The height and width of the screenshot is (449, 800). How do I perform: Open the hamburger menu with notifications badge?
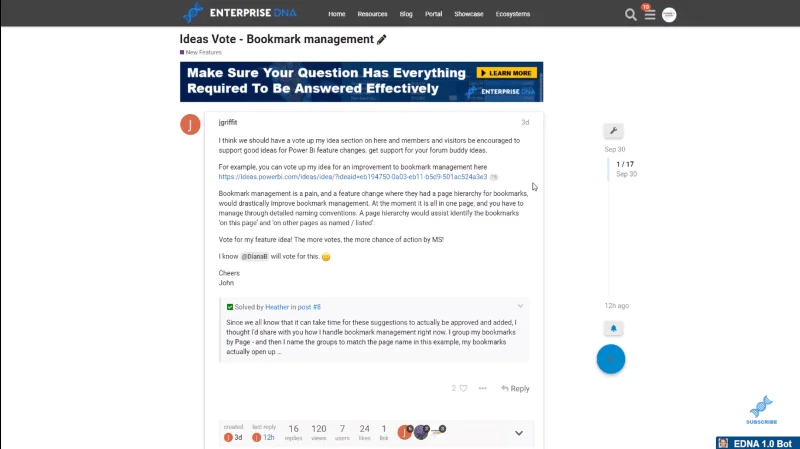[x=649, y=13]
